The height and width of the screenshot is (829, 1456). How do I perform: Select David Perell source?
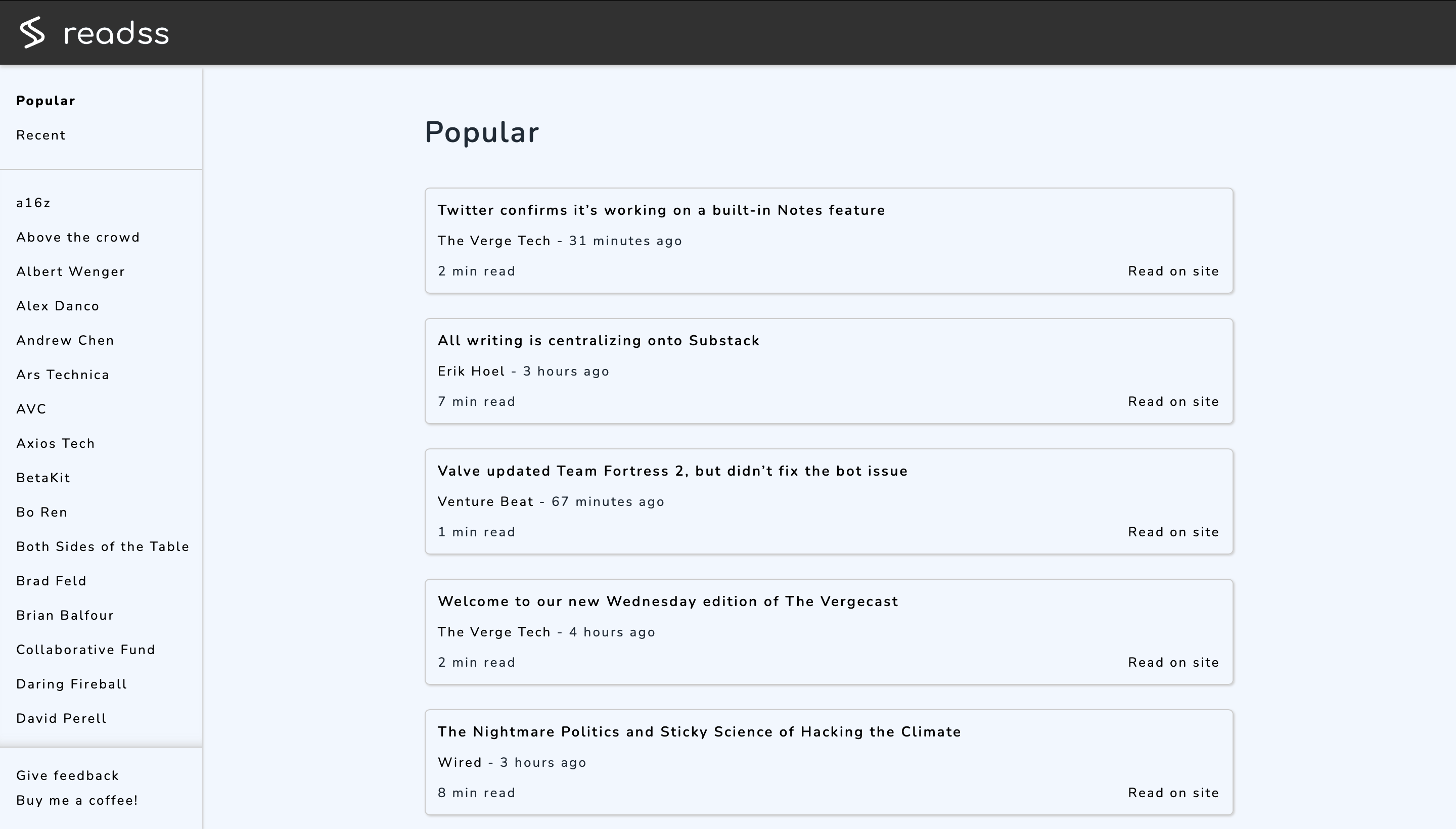62,718
